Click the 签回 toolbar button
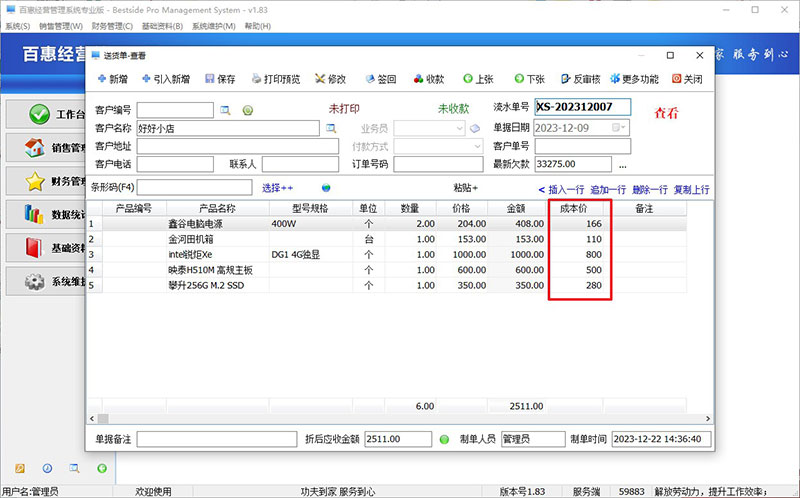The image size is (800, 498). click(x=381, y=79)
